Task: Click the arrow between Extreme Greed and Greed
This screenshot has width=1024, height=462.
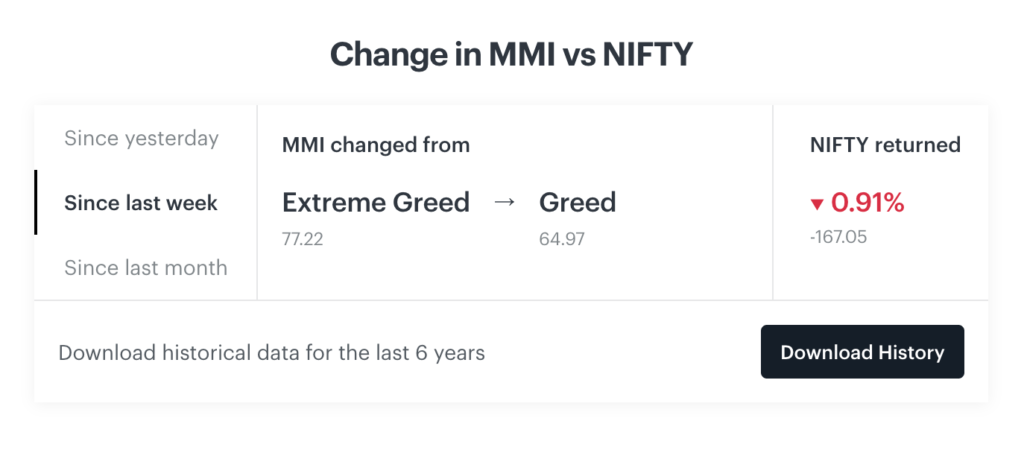Action: pyautogui.click(x=505, y=203)
